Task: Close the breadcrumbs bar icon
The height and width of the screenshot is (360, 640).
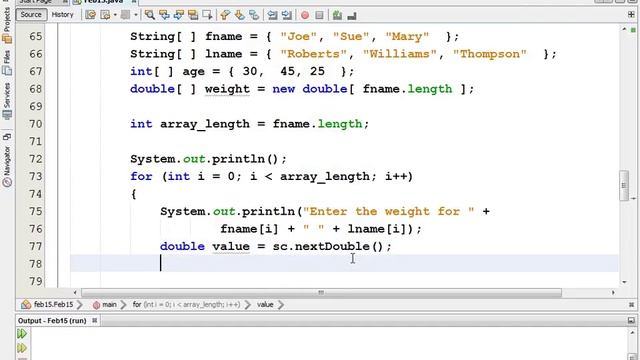Action: [631, 304]
